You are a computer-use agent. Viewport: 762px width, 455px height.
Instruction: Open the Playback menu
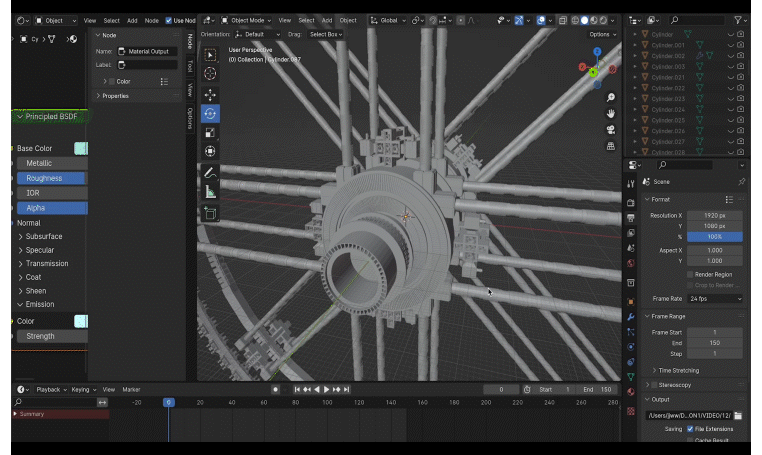point(52,389)
